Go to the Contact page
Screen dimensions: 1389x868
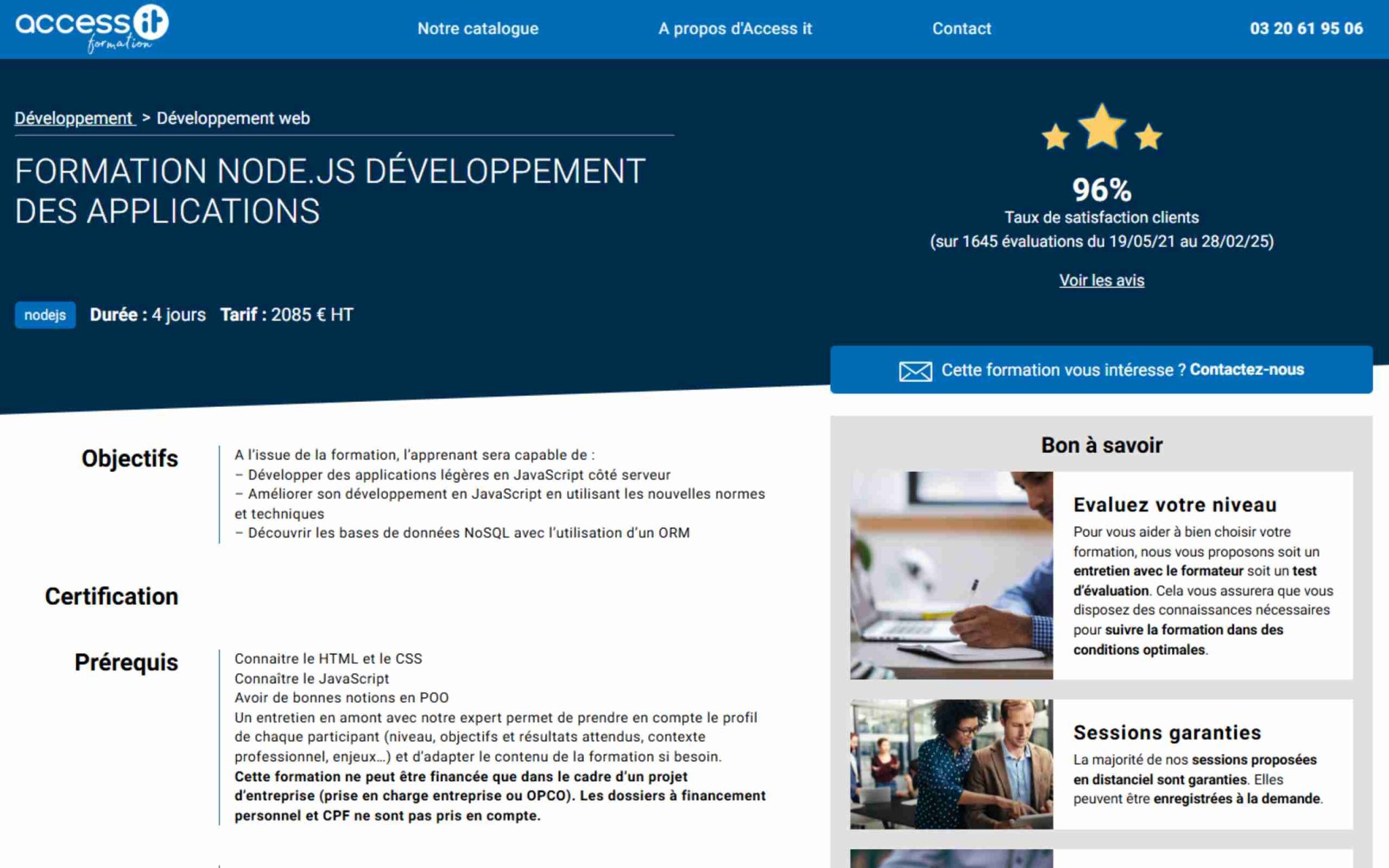tap(961, 28)
